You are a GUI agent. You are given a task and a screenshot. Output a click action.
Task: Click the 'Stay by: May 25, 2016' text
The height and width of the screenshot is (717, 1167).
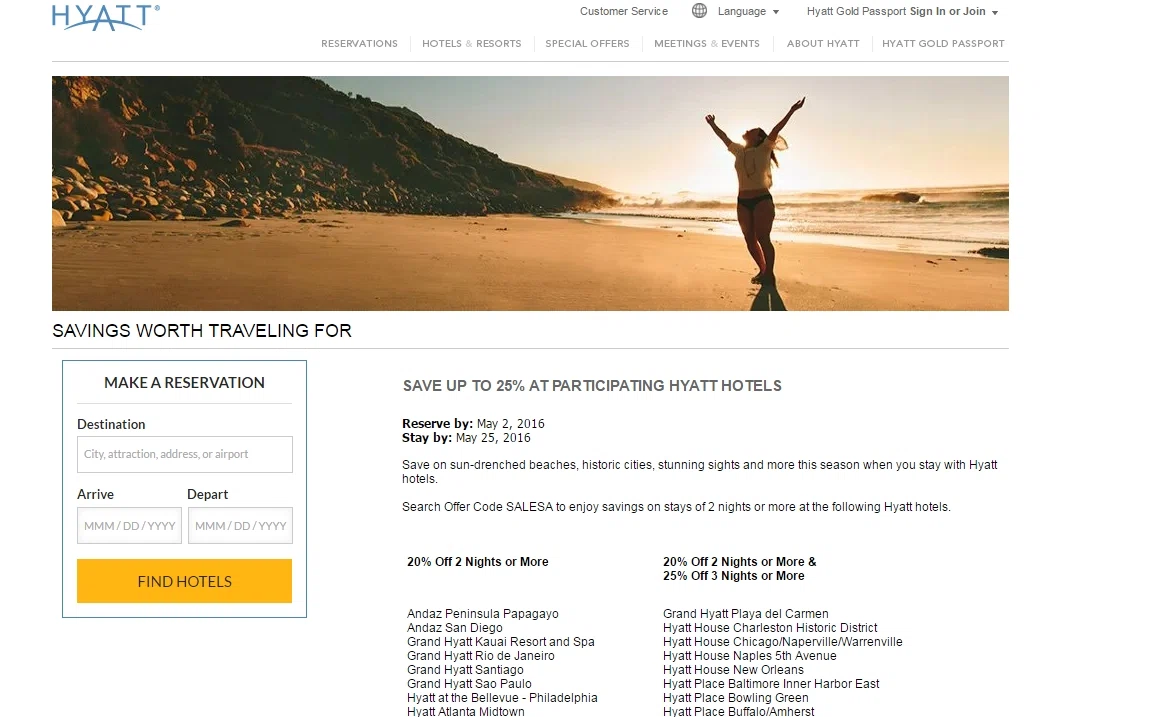[467, 438]
